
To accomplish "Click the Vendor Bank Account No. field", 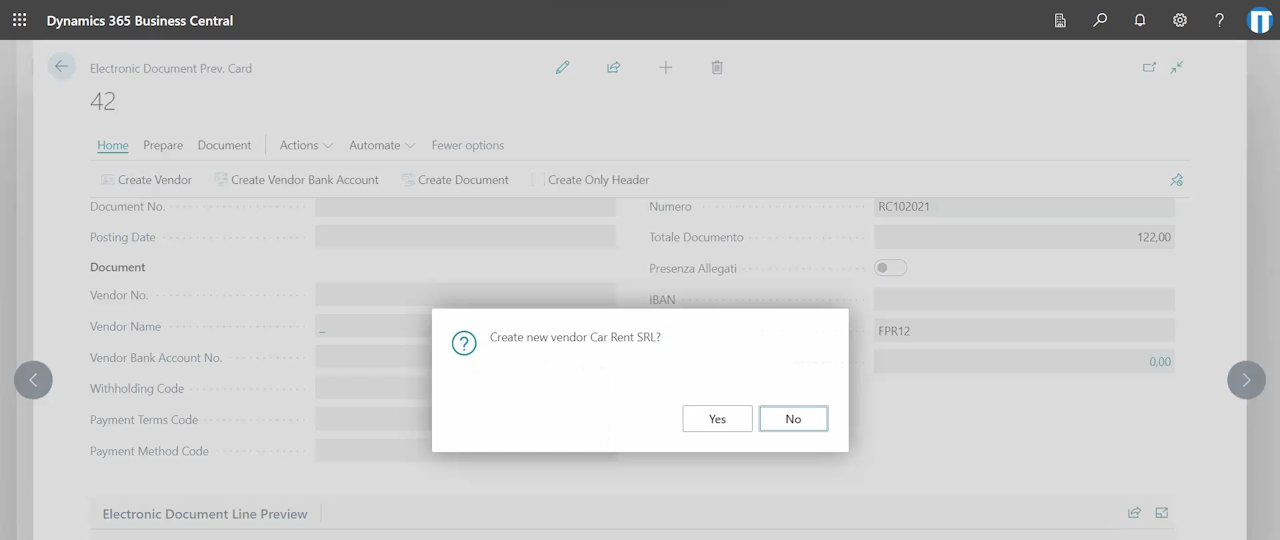I will click(373, 358).
